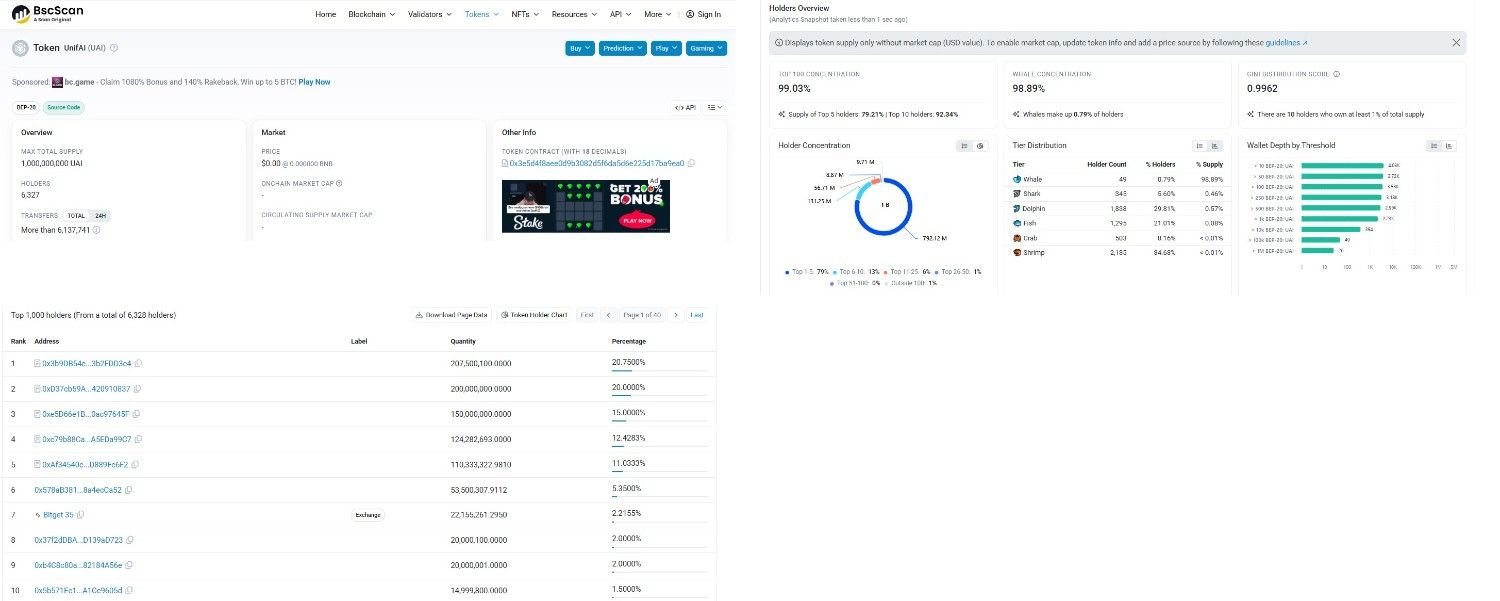Image resolution: width=1500 pixels, height=601 pixels.
Task: Click the 20.7500% percentage bar
Action: tap(660, 370)
